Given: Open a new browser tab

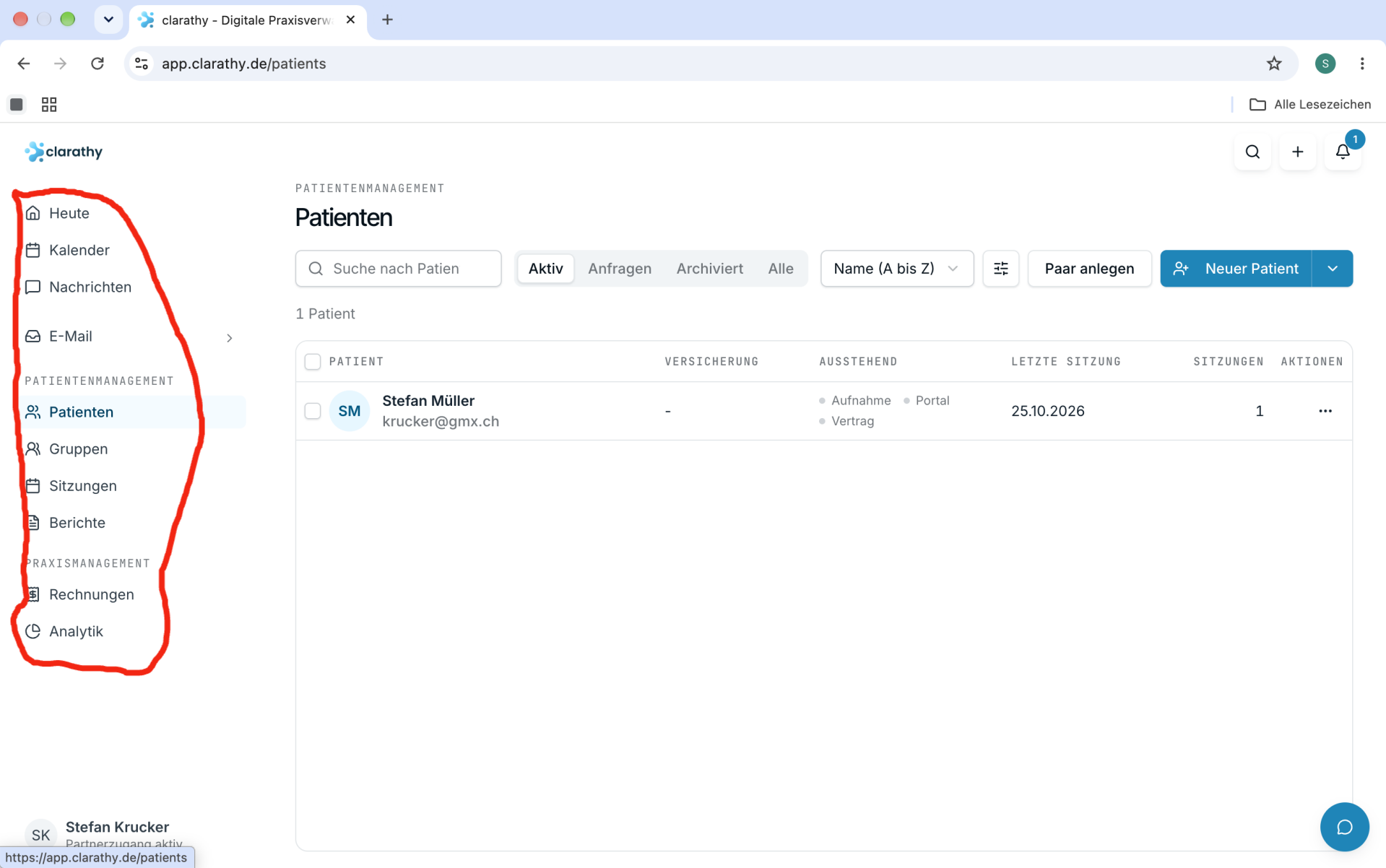Looking at the screenshot, I should pyautogui.click(x=387, y=19).
